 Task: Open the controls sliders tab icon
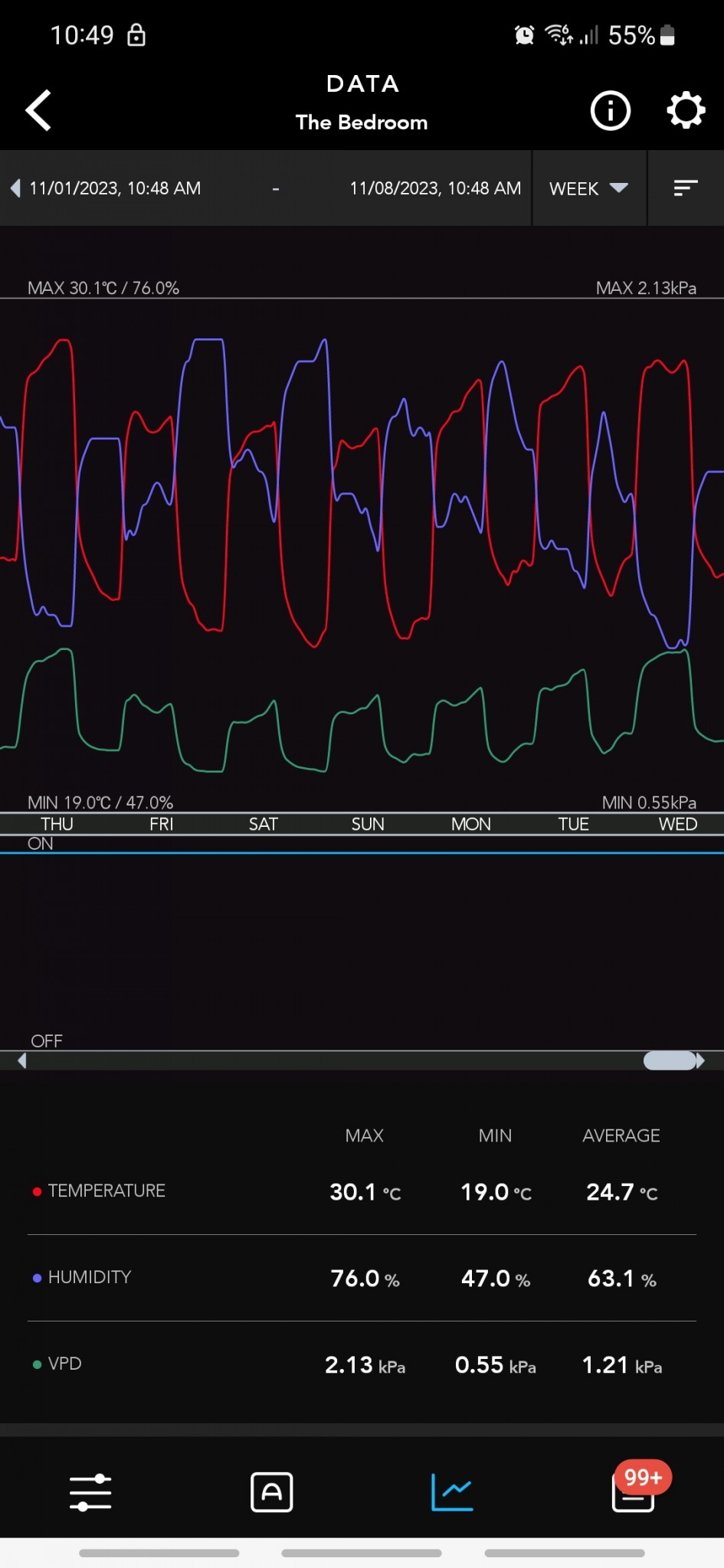pyautogui.click(x=90, y=1492)
